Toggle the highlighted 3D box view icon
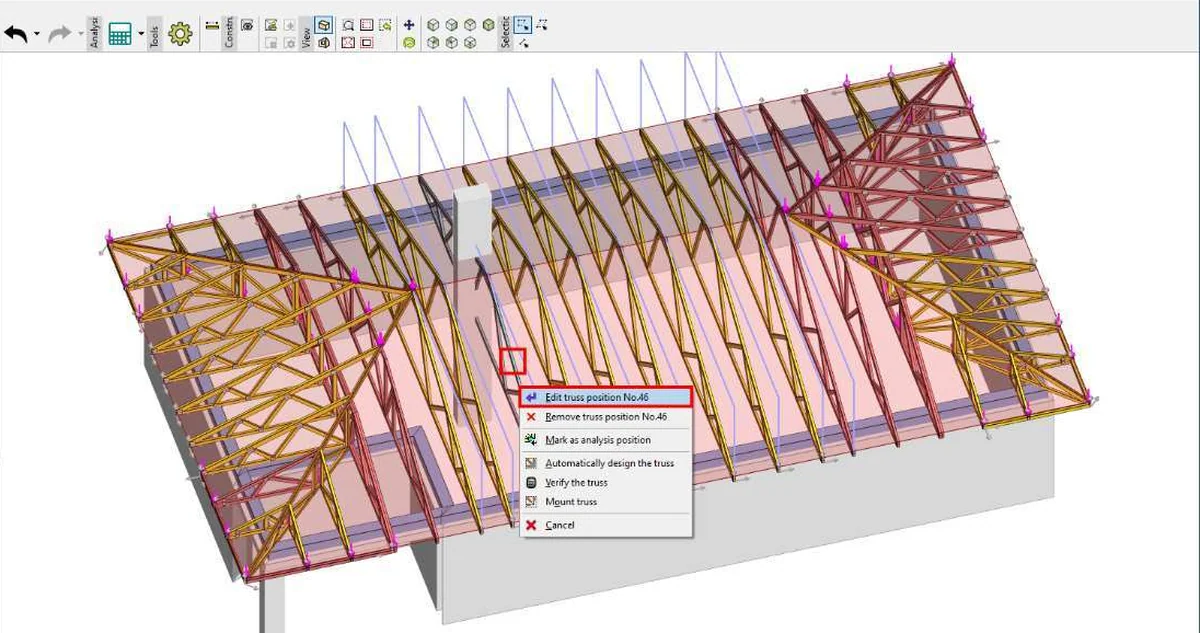This screenshot has height=633, width=1200. 323,25
